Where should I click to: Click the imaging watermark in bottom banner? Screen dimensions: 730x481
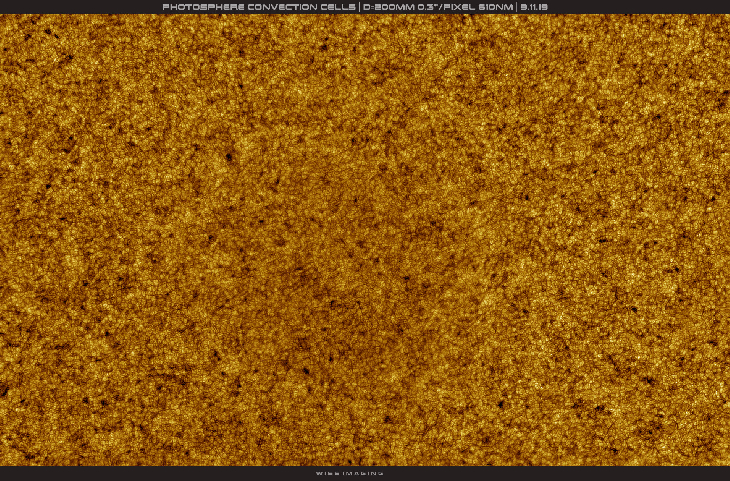349,473
